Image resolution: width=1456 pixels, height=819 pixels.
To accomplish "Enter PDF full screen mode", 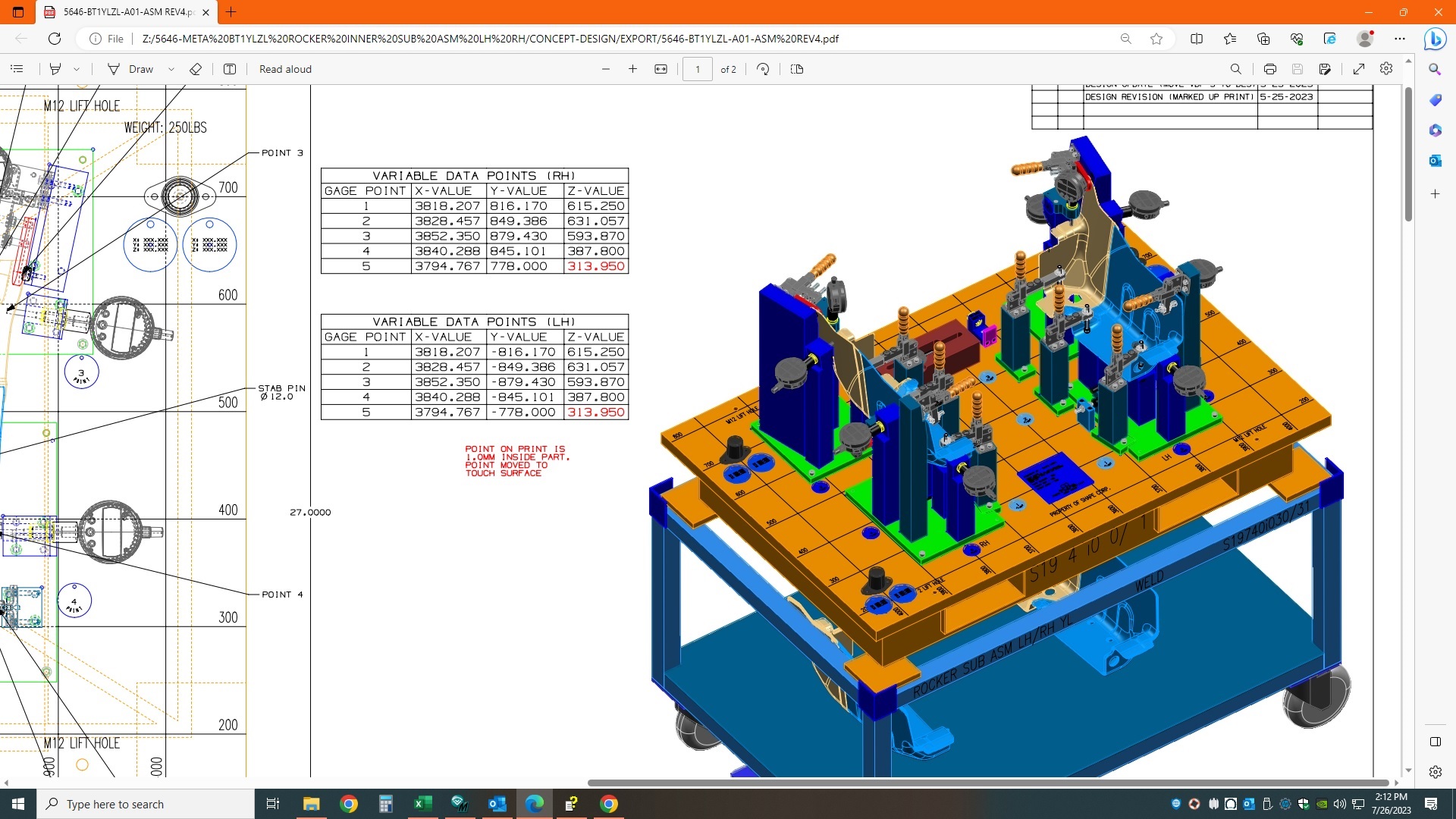I will click(x=1359, y=69).
